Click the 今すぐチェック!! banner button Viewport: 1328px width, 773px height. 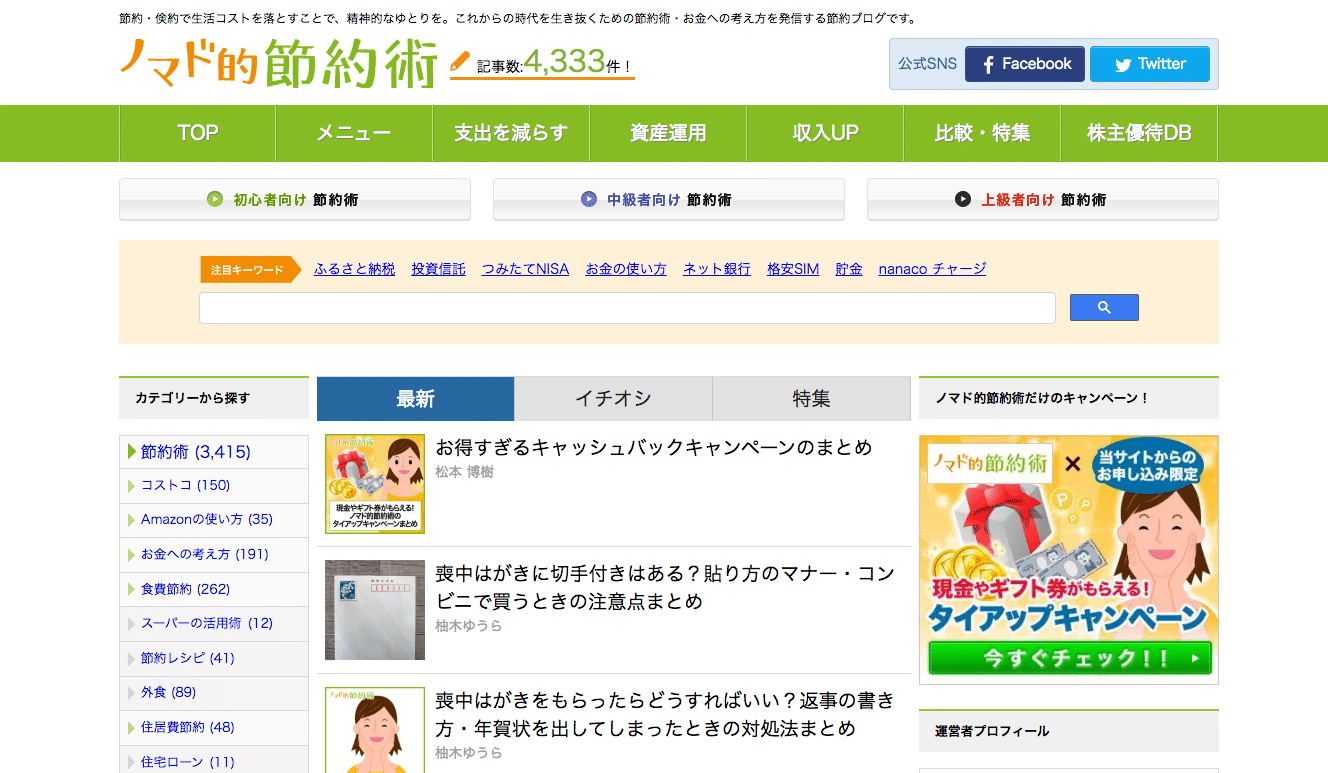(1069, 659)
